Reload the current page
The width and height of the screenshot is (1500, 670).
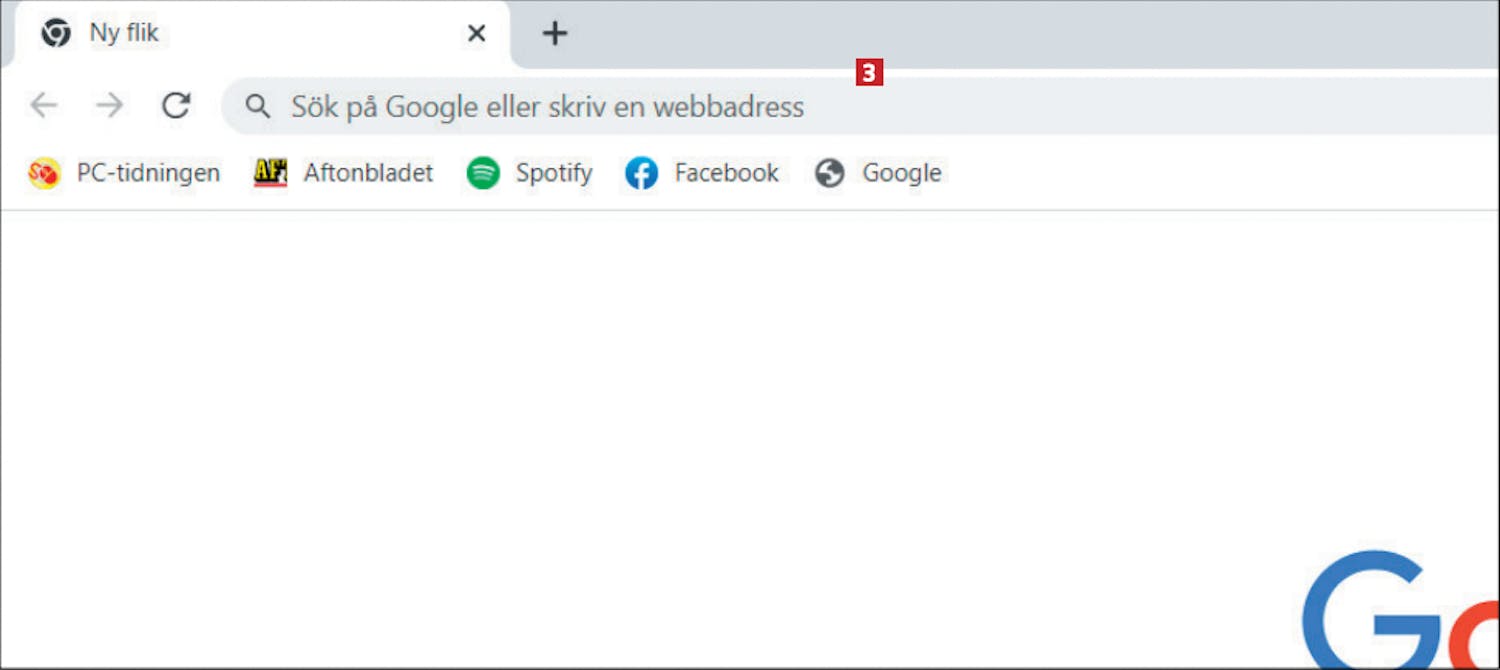pos(176,105)
